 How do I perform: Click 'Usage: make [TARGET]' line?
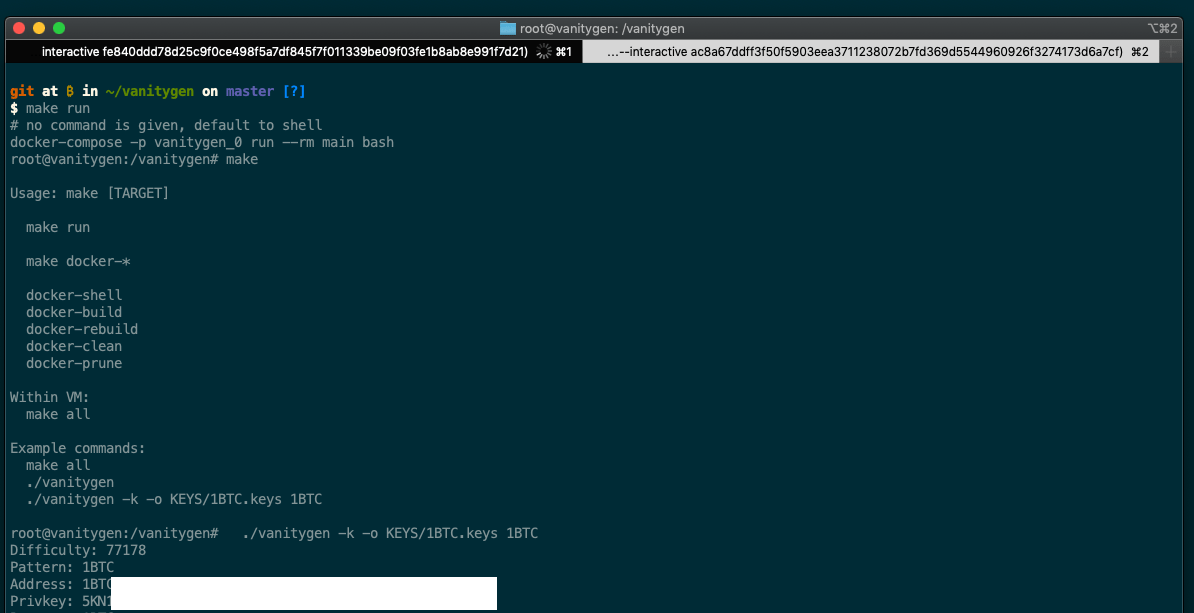point(90,193)
